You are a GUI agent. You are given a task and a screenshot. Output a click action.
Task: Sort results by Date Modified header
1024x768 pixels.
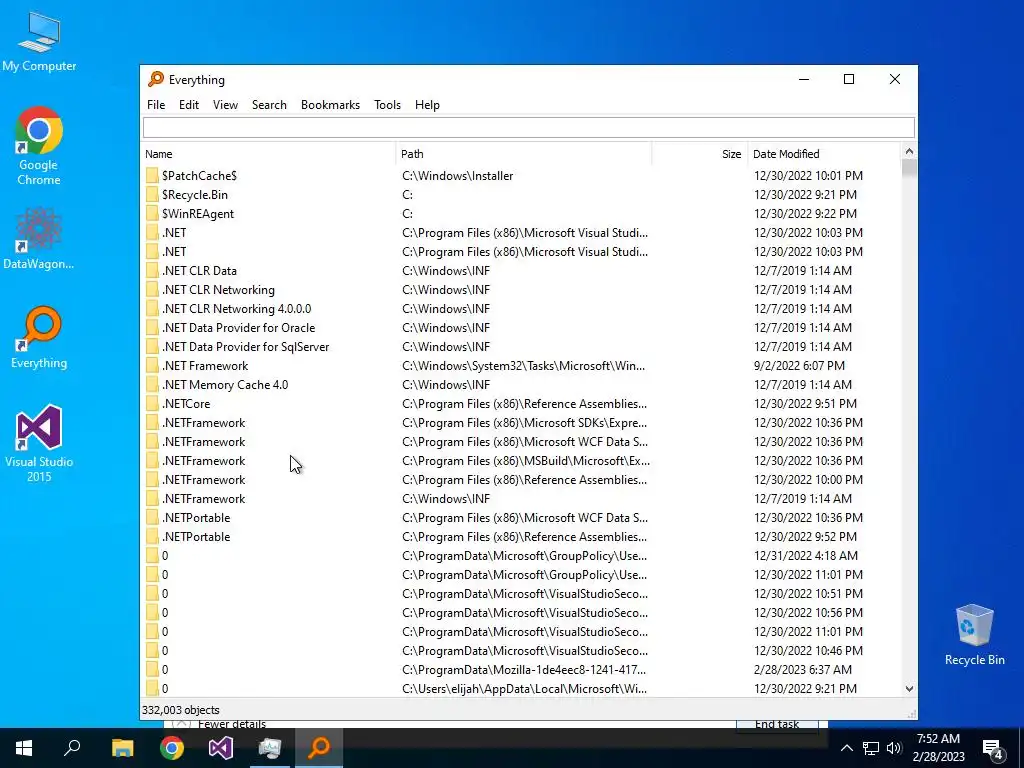coord(824,154)
